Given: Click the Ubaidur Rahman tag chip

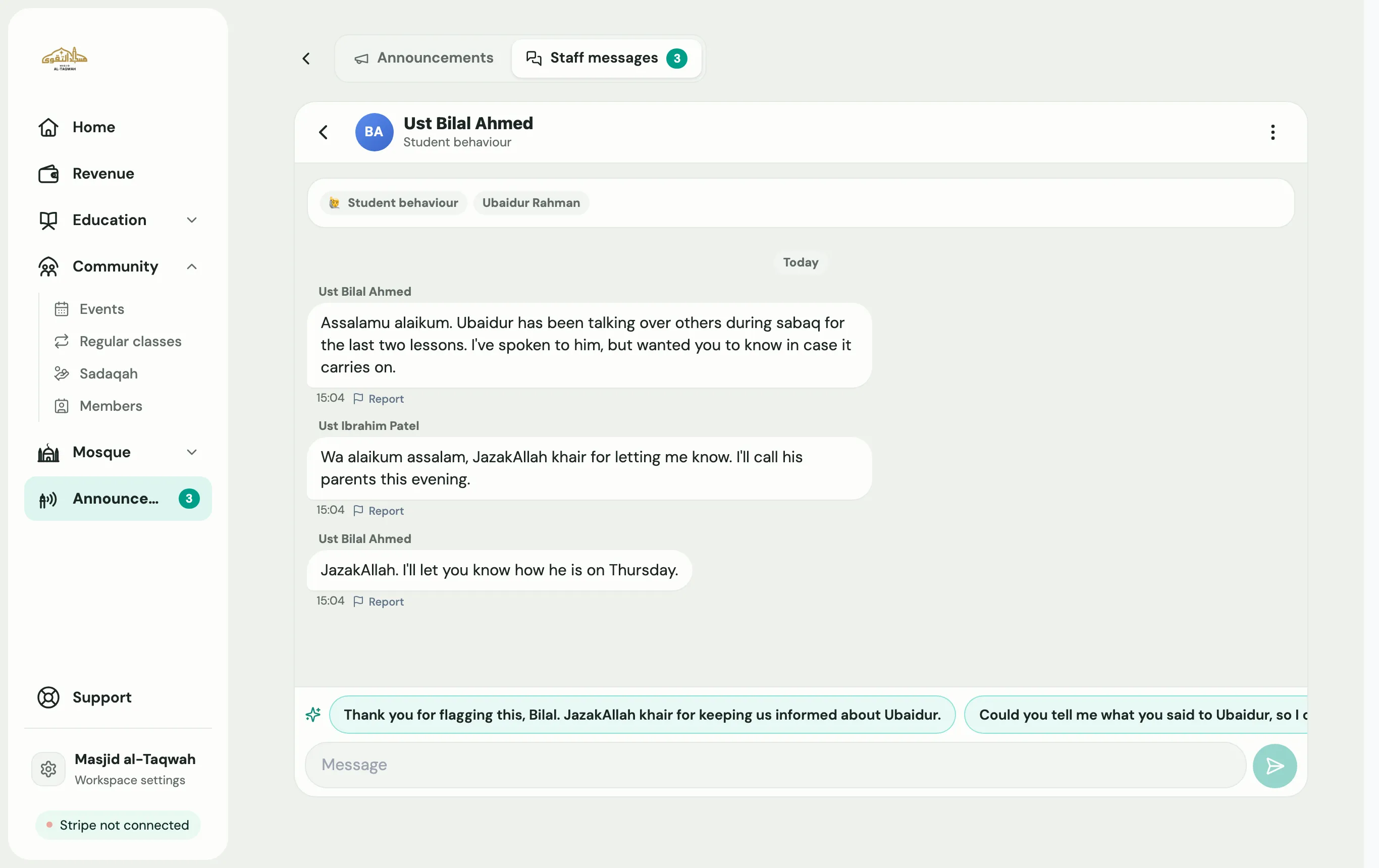Looking at the screenshot, I should click(531, 203).
